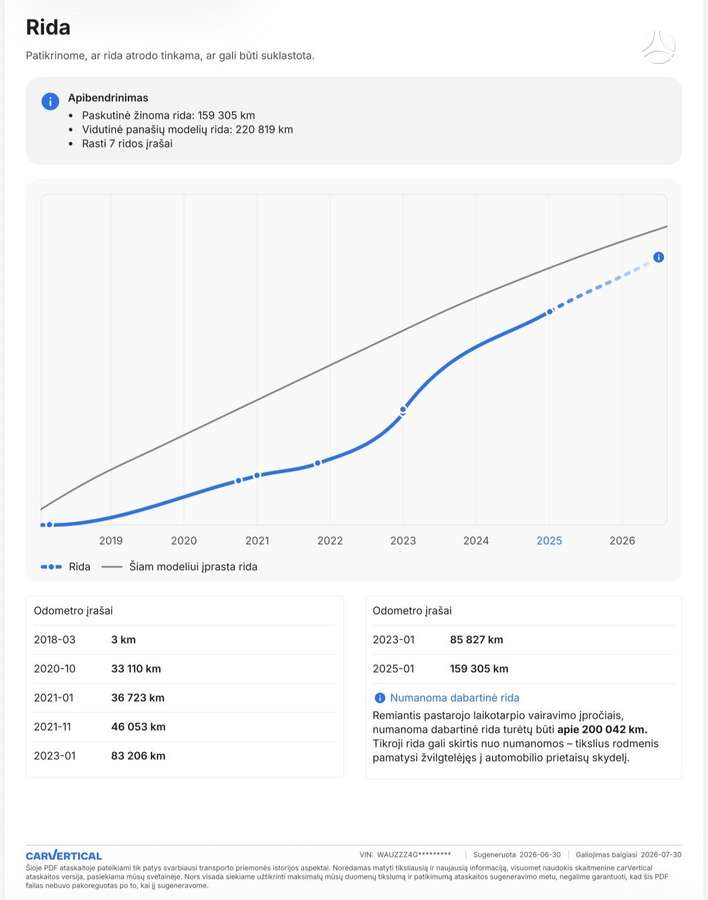Select the 2018-03 odometer record of 3 km

click(185, 639)
